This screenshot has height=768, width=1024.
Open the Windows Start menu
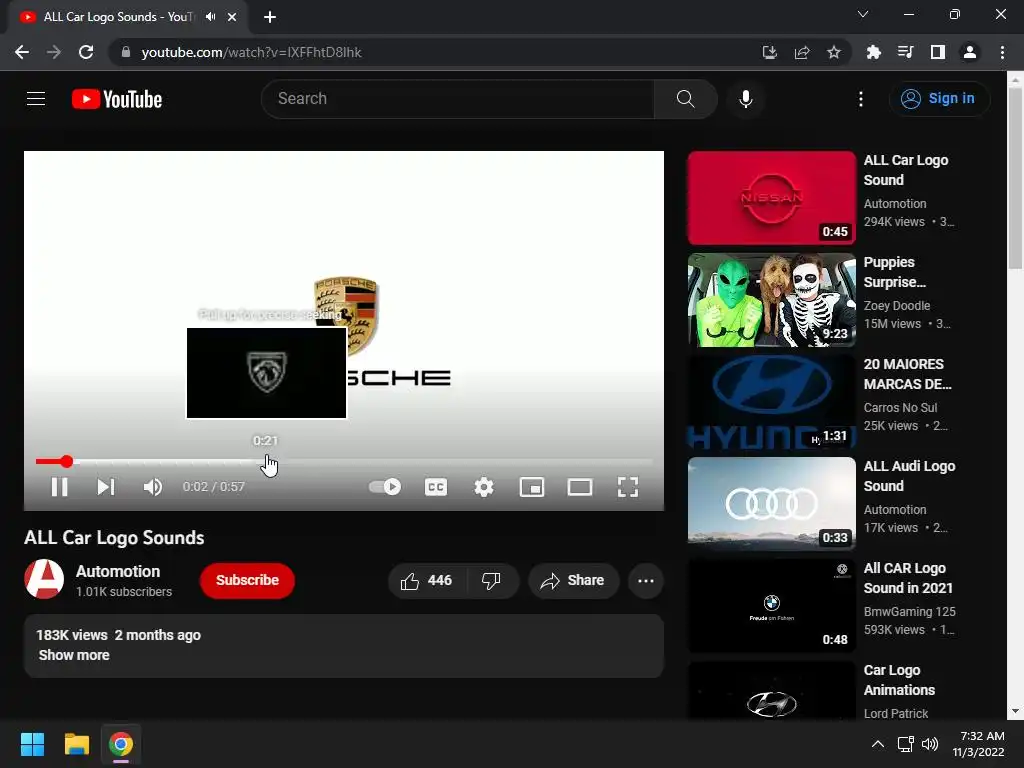point(32,744)
